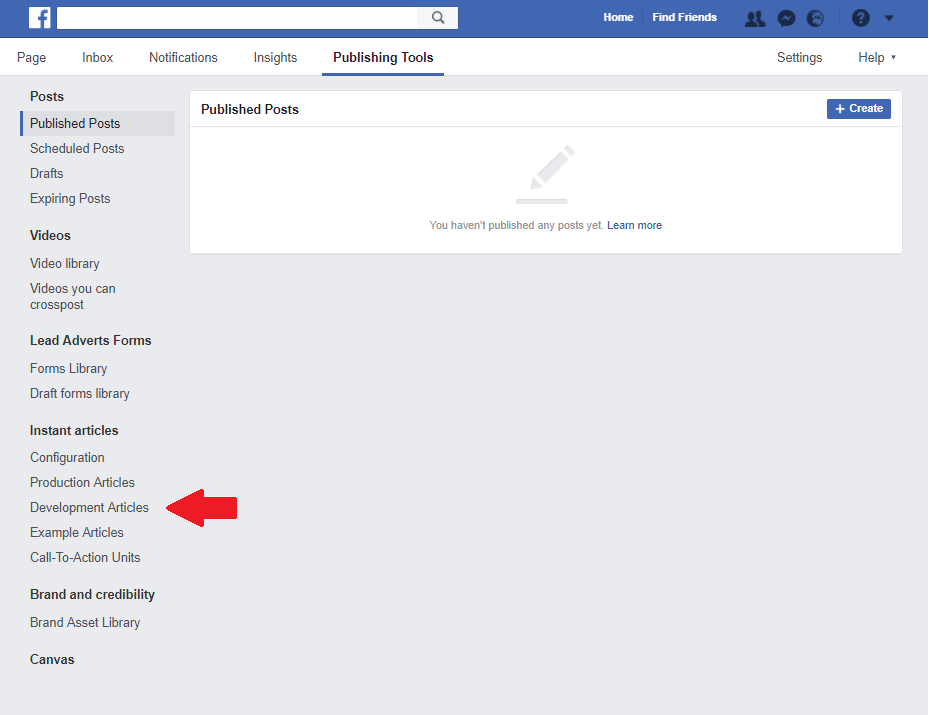This screenshot has height=715, width=929.
Task: Open Brand Asset Library
Action: pos(85,623)
